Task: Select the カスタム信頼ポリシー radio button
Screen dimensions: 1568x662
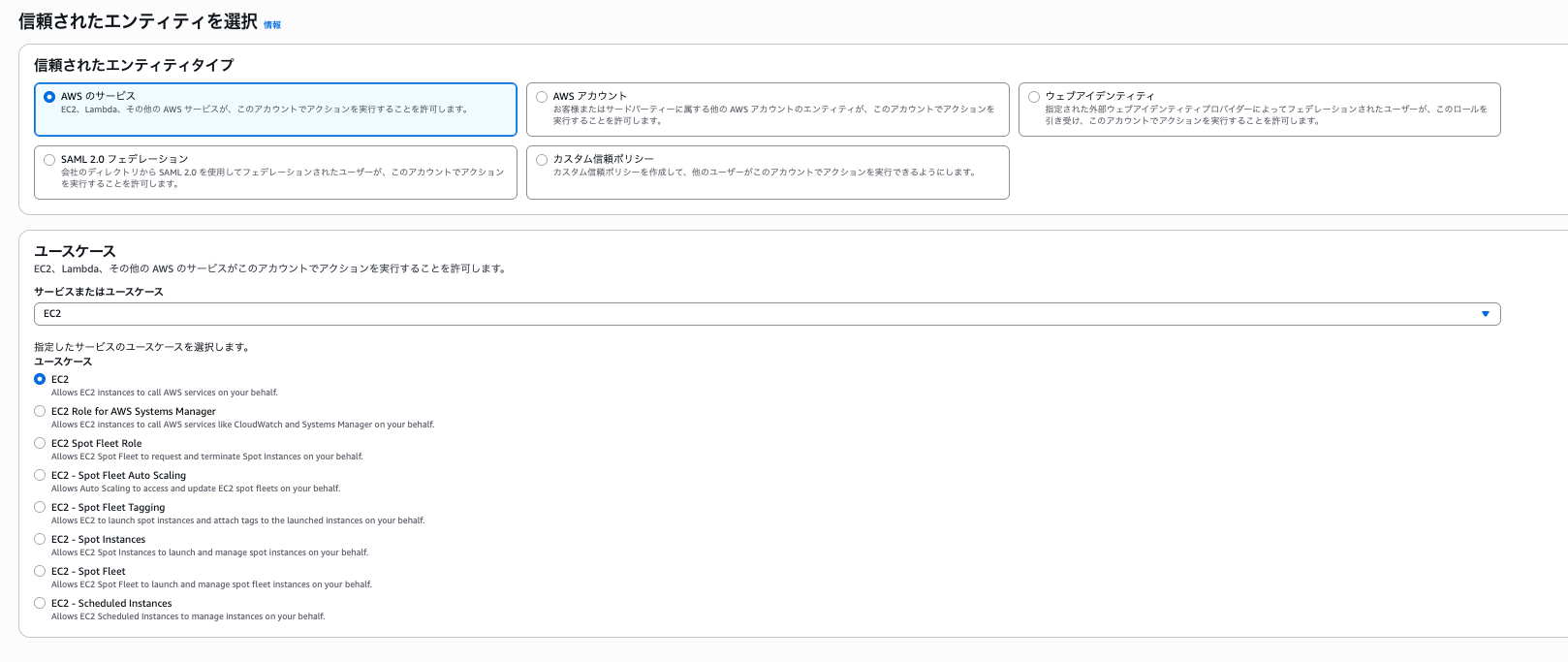Action: pyautogui.click(x=542, y=160)
